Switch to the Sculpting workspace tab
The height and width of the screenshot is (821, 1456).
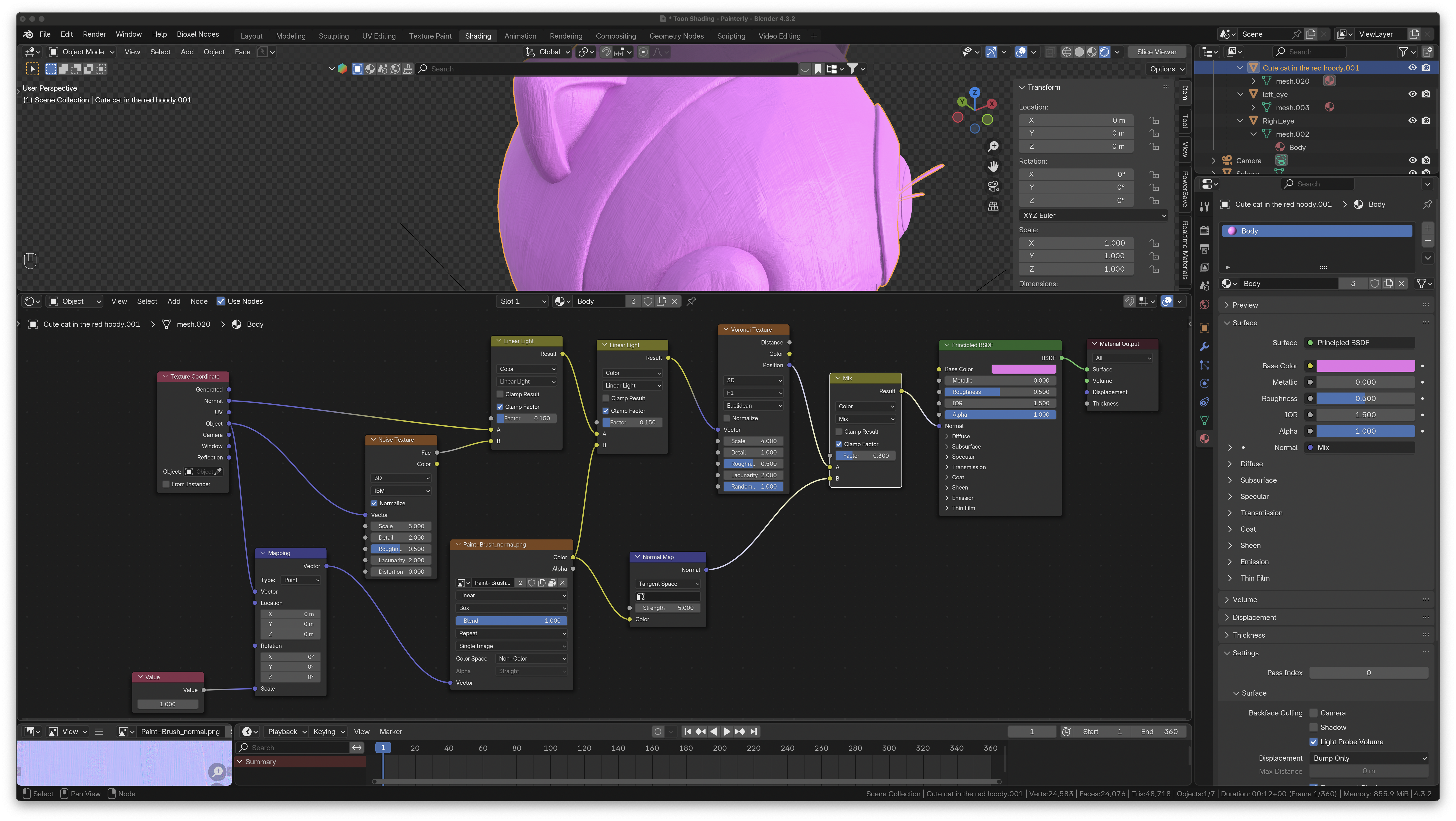(333, 36)
